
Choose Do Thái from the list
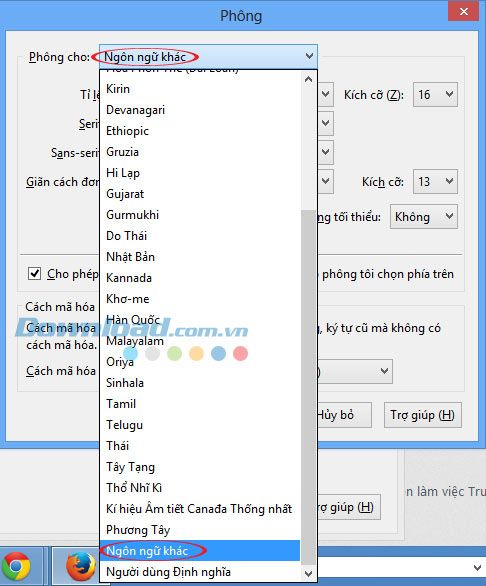[x=200, y=235]
